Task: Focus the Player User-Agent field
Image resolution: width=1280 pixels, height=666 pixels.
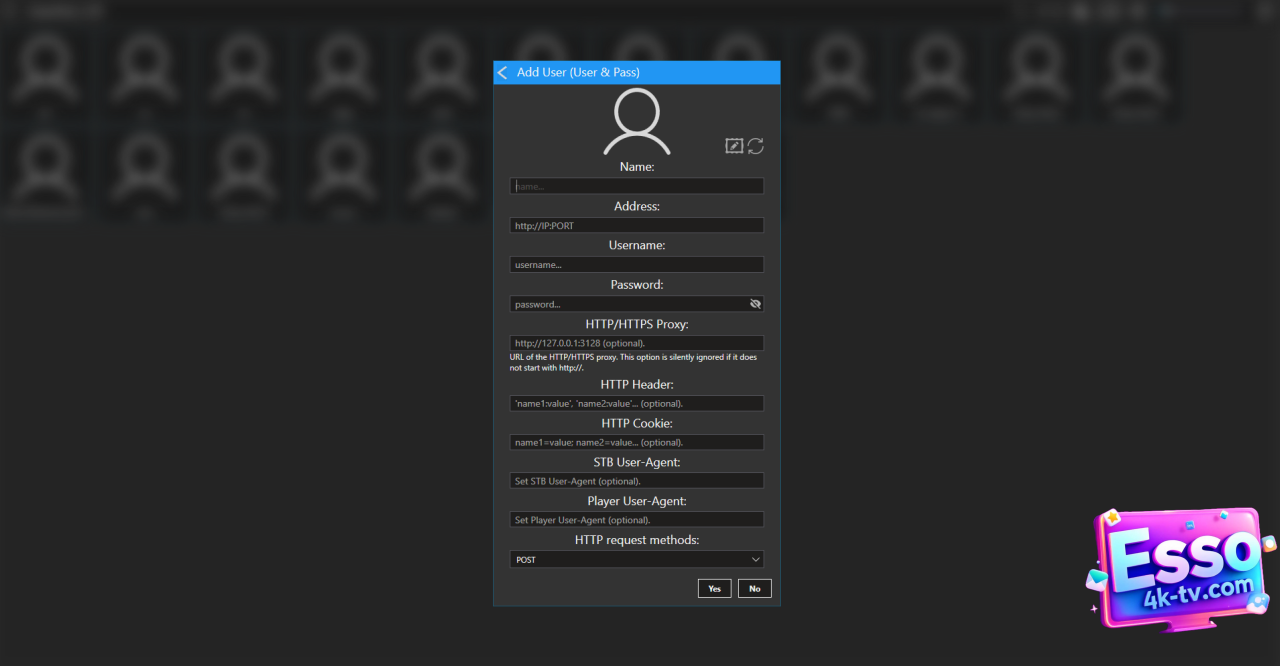Action: (636, 520)
